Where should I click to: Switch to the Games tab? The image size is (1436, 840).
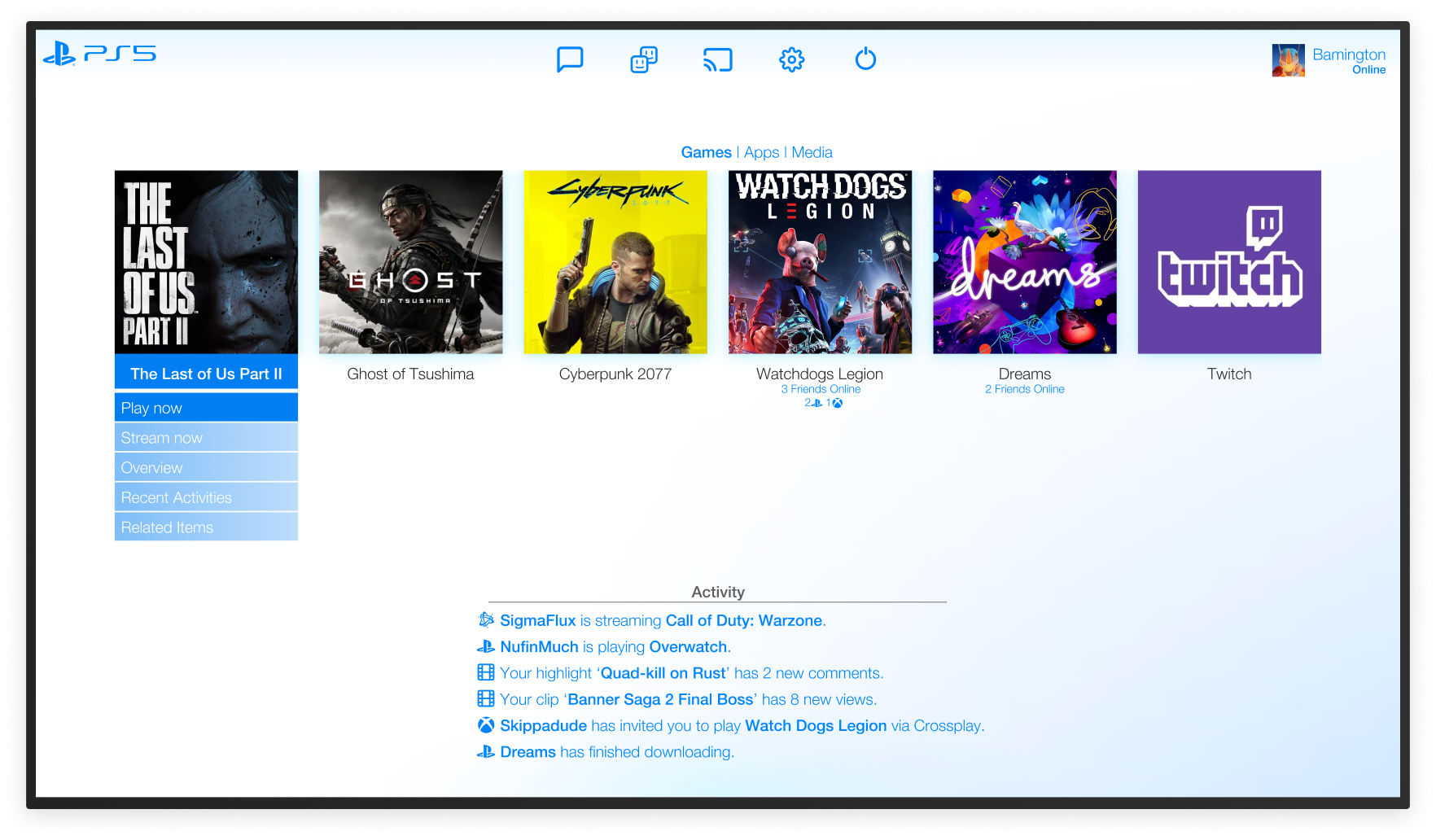[x=707, y=152]
